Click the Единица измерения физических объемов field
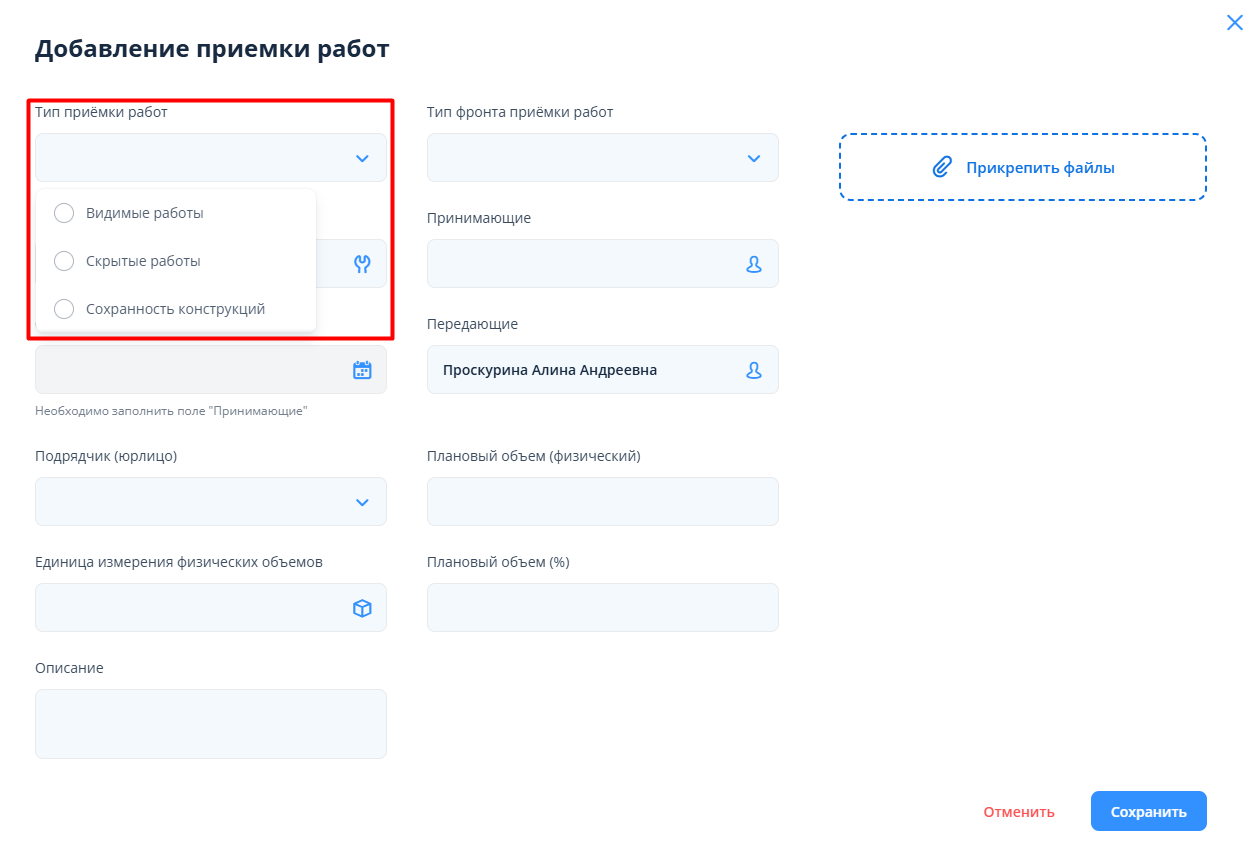 pos(190,608)
